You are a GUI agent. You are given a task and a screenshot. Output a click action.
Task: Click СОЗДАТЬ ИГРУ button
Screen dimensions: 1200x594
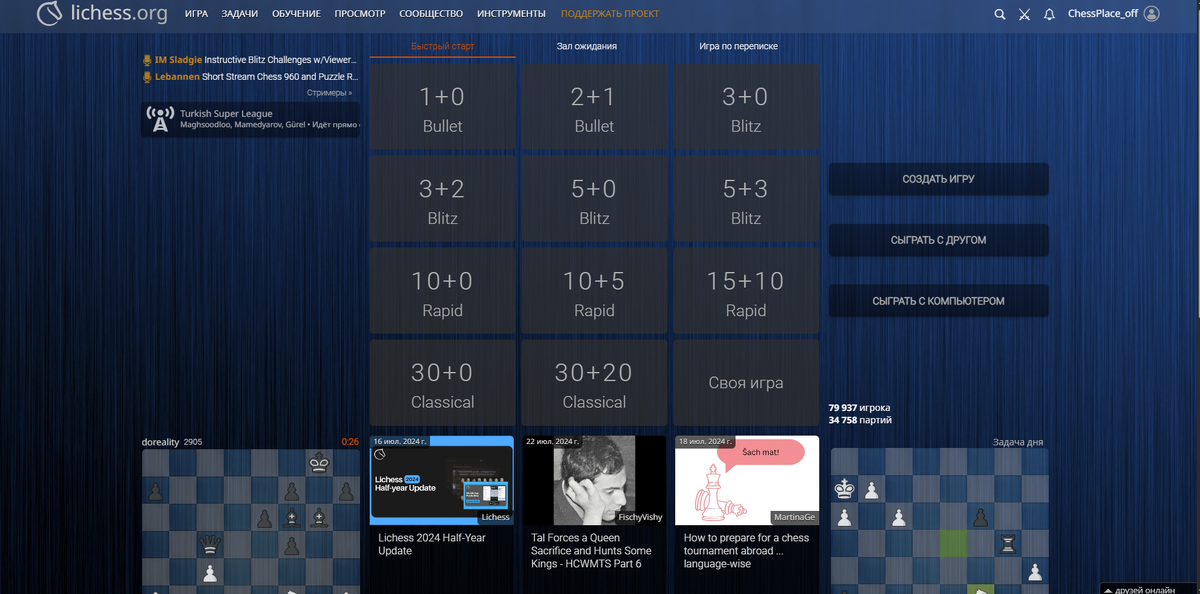(x=938, y=180)
